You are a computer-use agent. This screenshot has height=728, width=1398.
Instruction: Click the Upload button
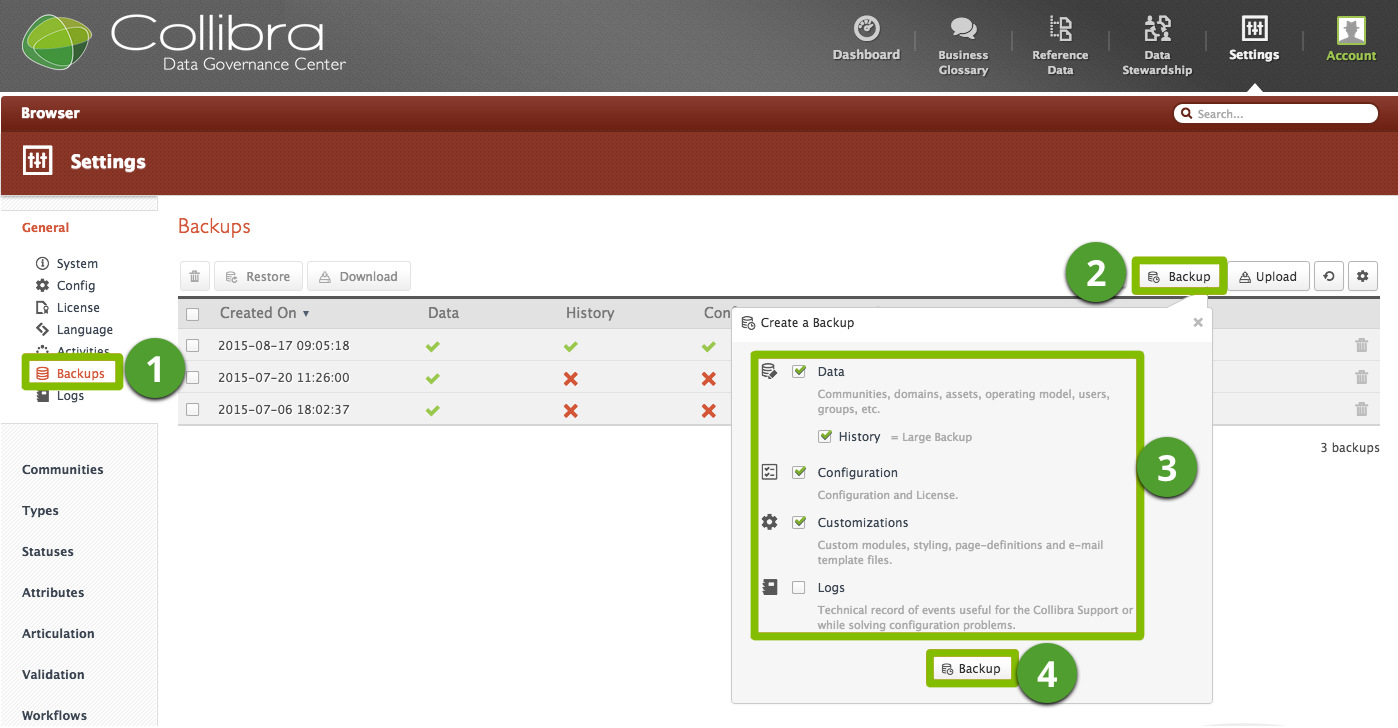point(1267,277)
